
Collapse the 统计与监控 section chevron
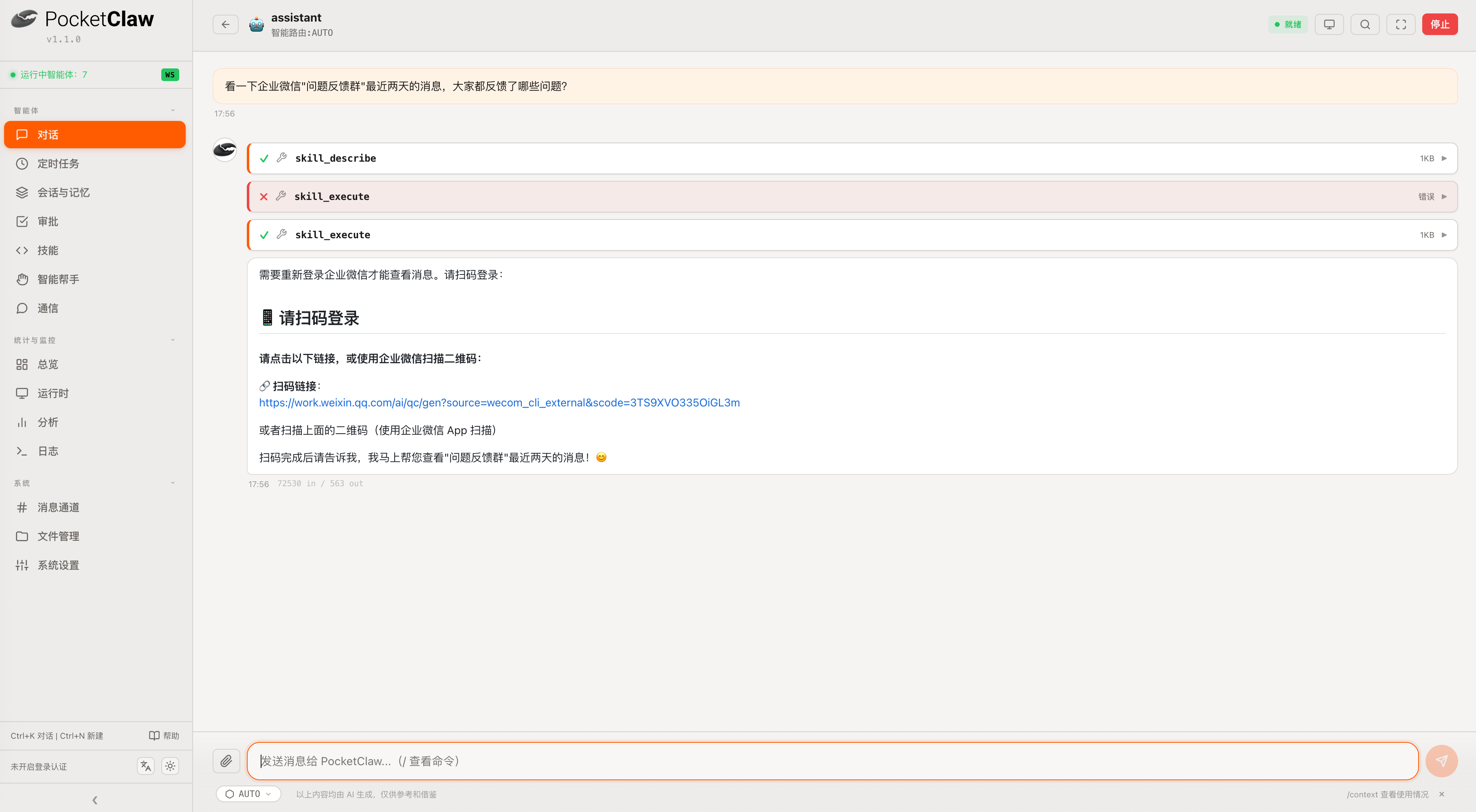pos(172,340)
